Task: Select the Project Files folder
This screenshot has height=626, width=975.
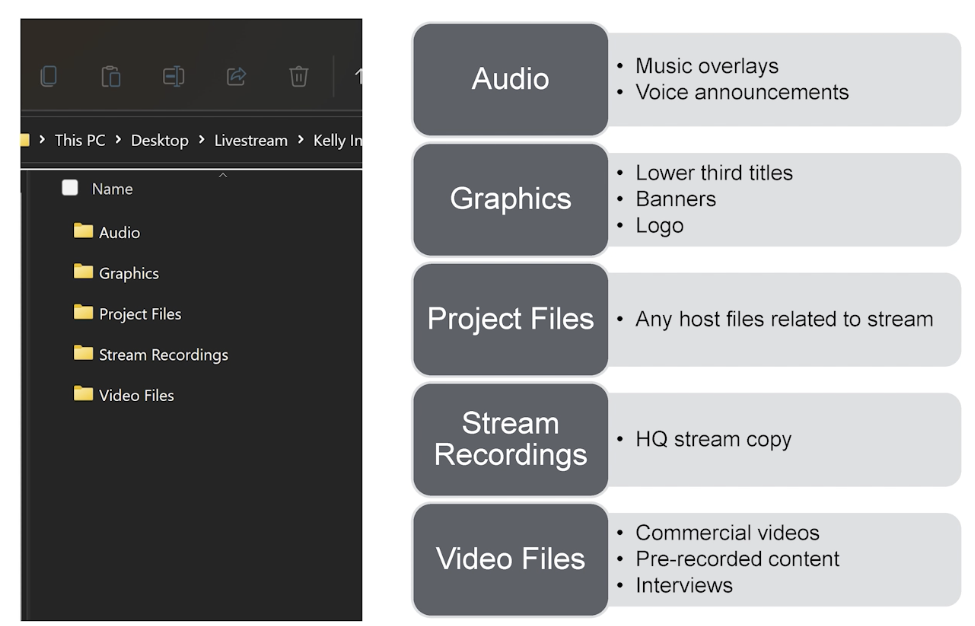Action: click(x=140, y=314)
